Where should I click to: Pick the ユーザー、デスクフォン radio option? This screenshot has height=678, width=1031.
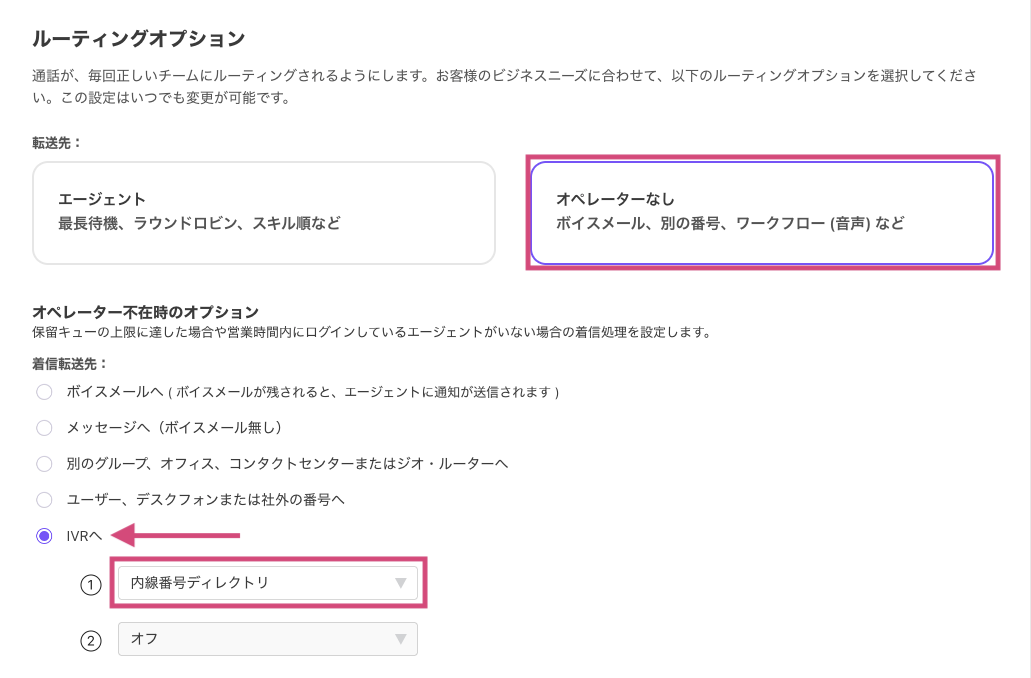click(x=44, y=499)
